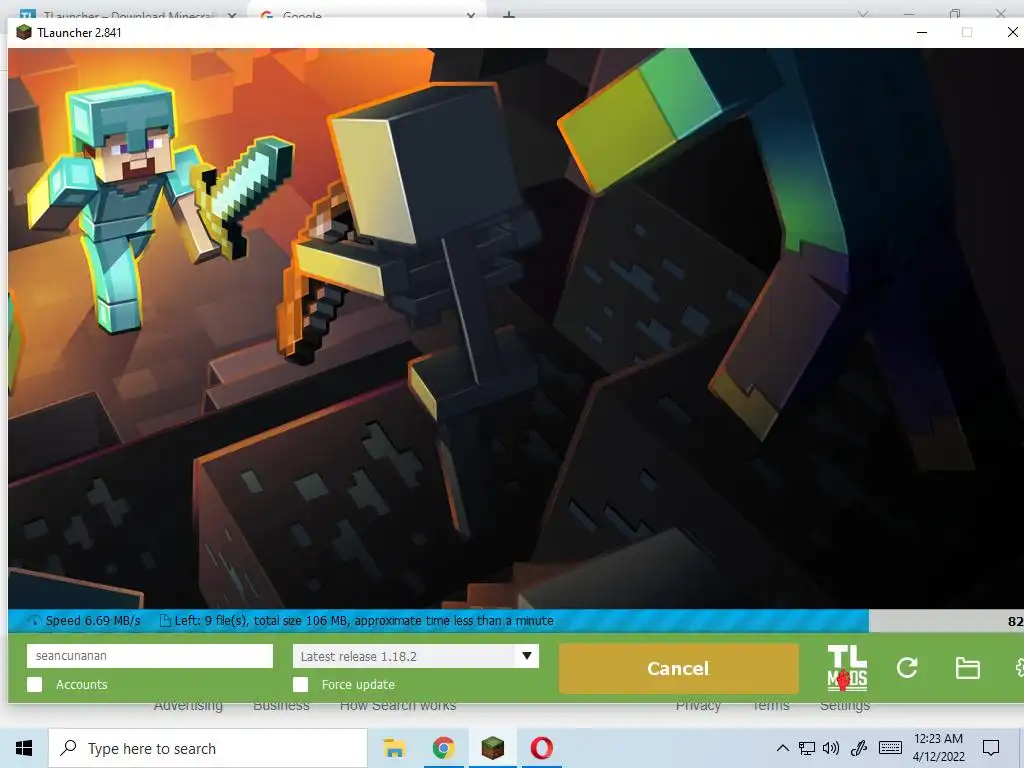Screen dimensions: 1024x768
Task: Open a new browser tab with plus
Action: pos(509,14)
